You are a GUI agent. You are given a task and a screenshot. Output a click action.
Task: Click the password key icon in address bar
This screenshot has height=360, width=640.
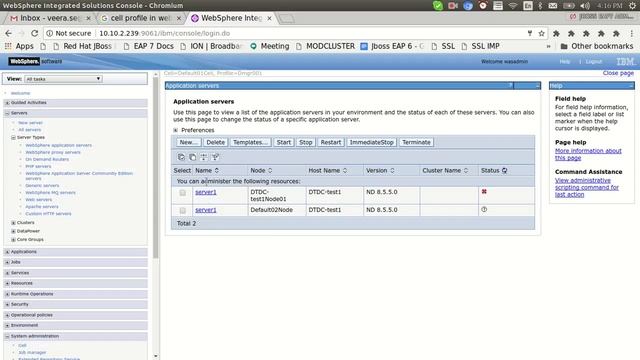click(x=530, y=33)
